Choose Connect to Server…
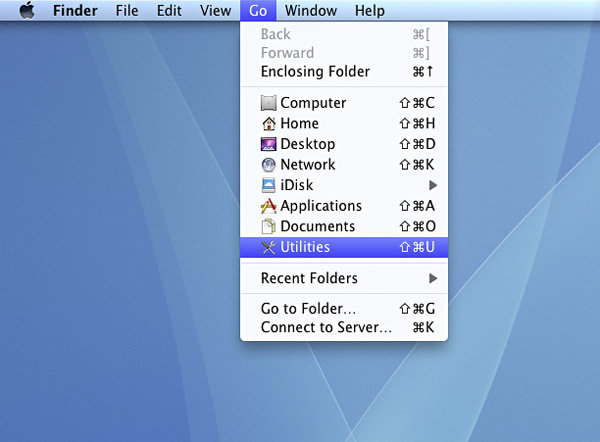This screenshot has height=442, width=600. [344, 328]
